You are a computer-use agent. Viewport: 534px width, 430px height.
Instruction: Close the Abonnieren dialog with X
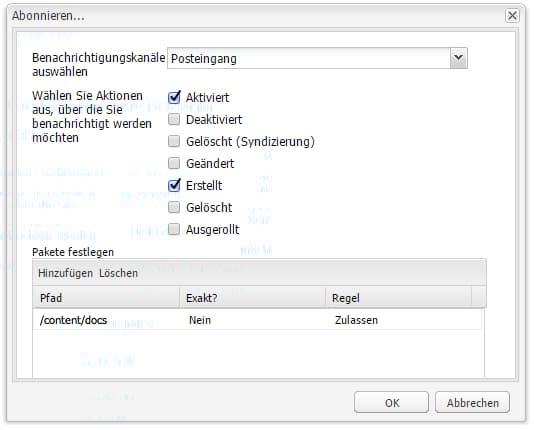512,16
